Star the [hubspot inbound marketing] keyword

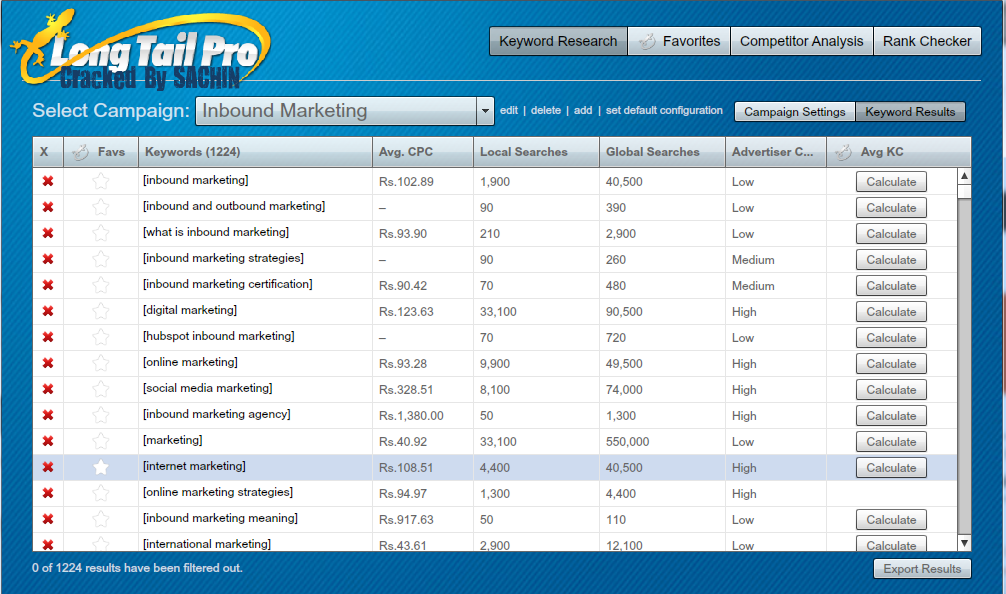101,337
